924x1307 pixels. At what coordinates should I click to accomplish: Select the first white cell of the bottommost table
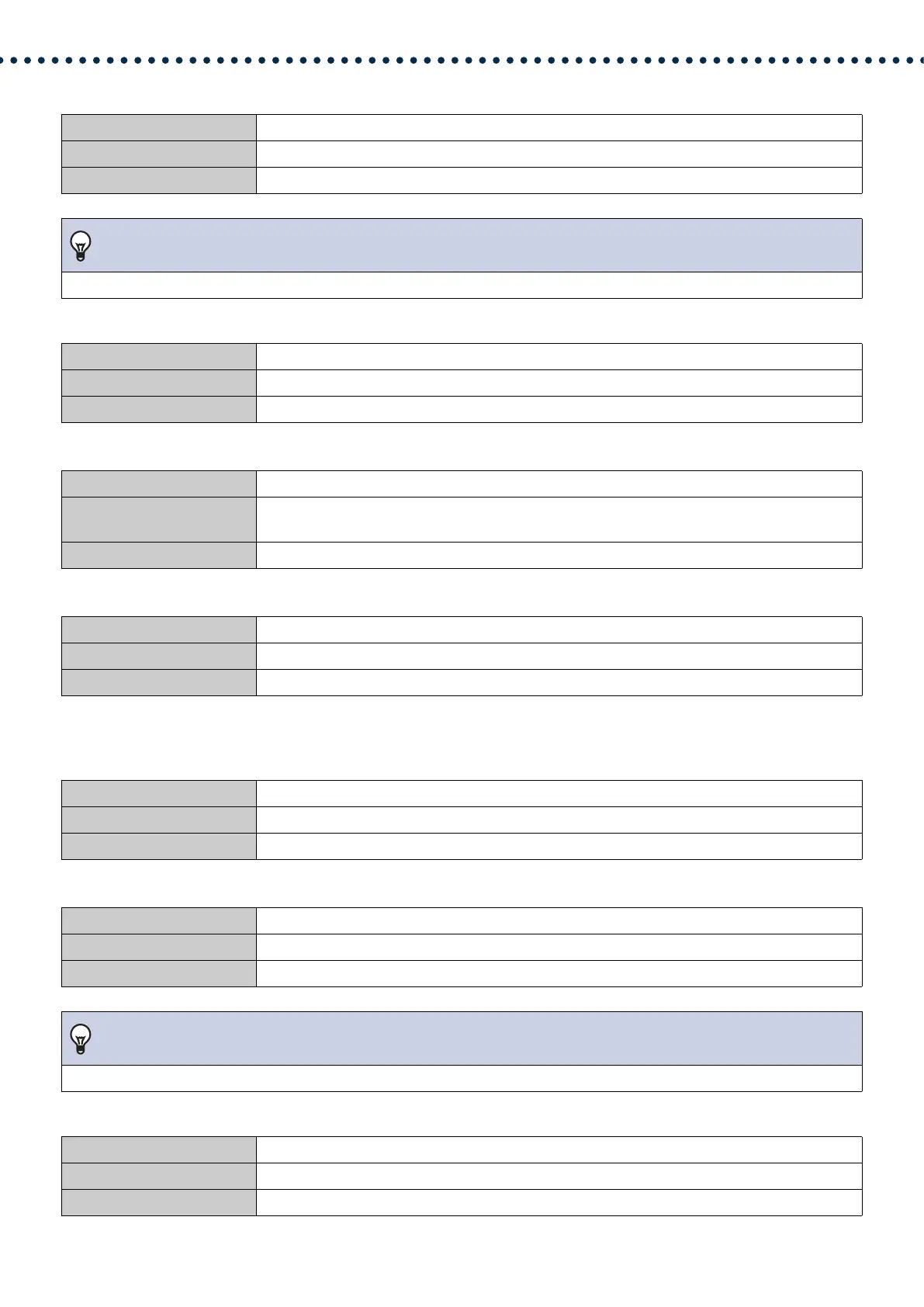click(559, 1149)
